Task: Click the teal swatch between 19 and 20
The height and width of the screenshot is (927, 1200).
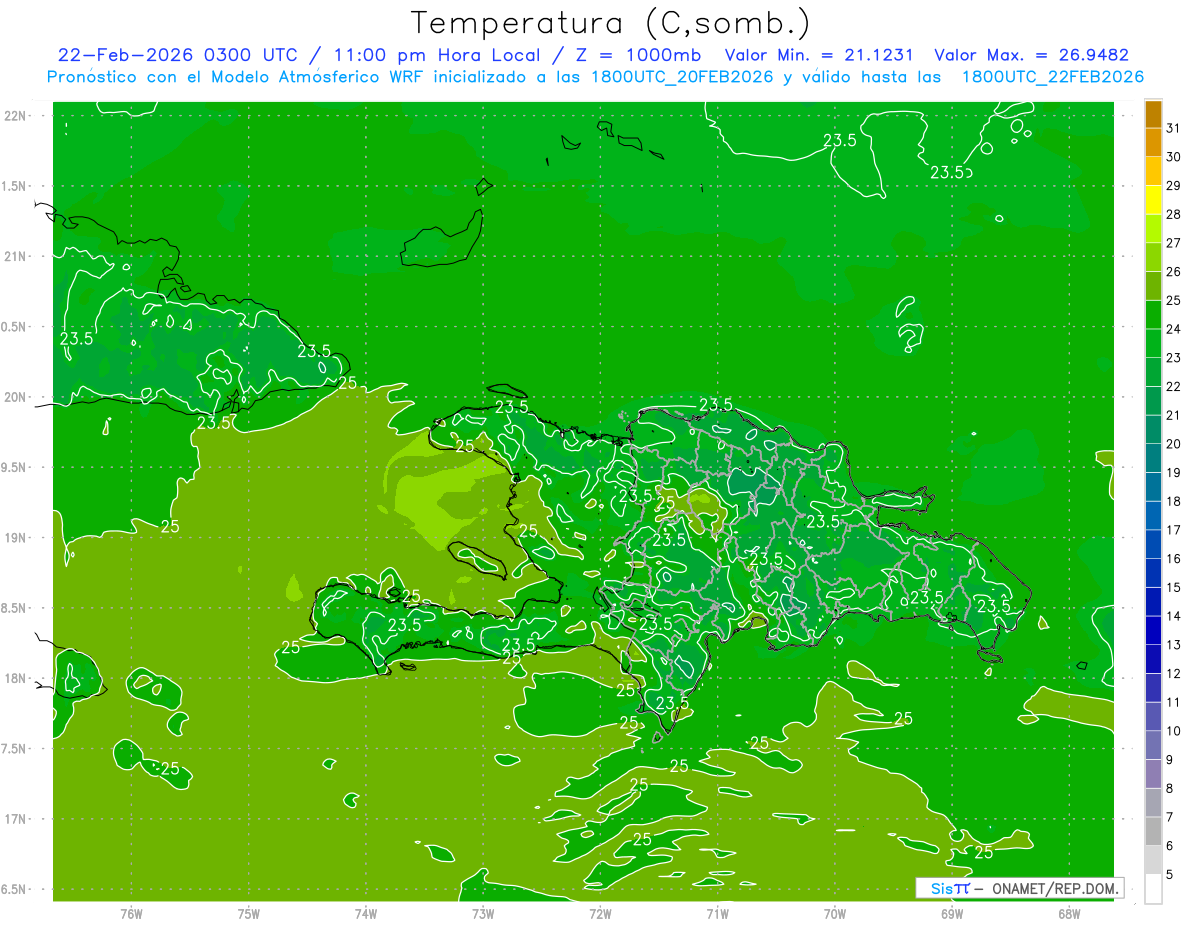Action: 1153,458
